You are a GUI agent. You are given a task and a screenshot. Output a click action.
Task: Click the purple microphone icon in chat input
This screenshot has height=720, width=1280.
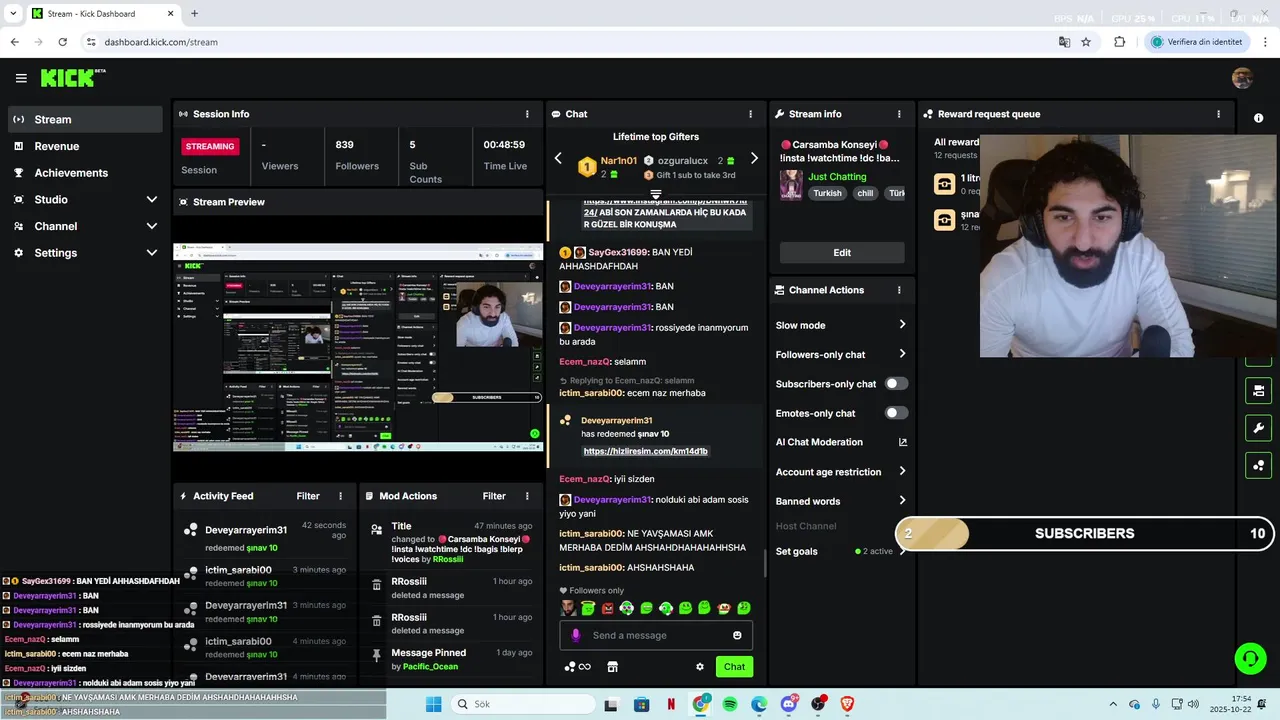pos(575,635)
